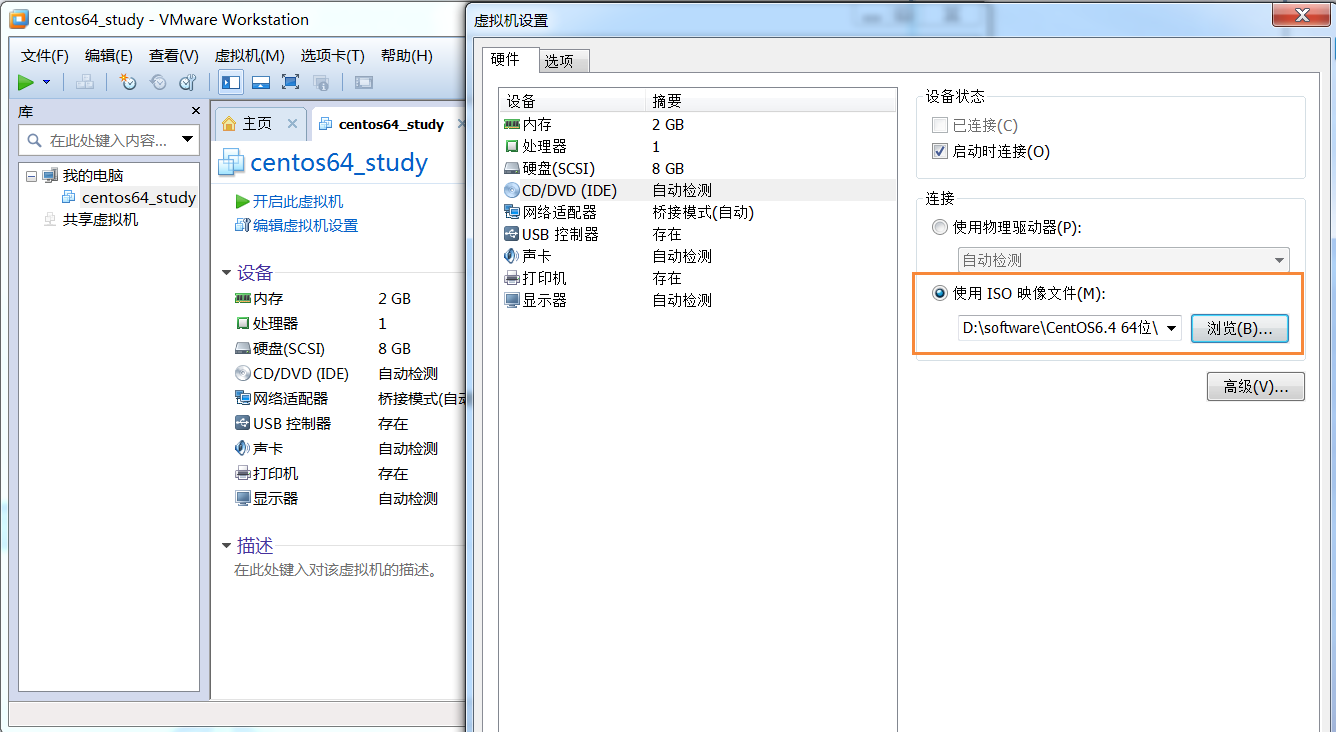The height and width of the screenshot is (732, 1336).
Task: Select 内存 row in settings device list
Action: [698, 124]
